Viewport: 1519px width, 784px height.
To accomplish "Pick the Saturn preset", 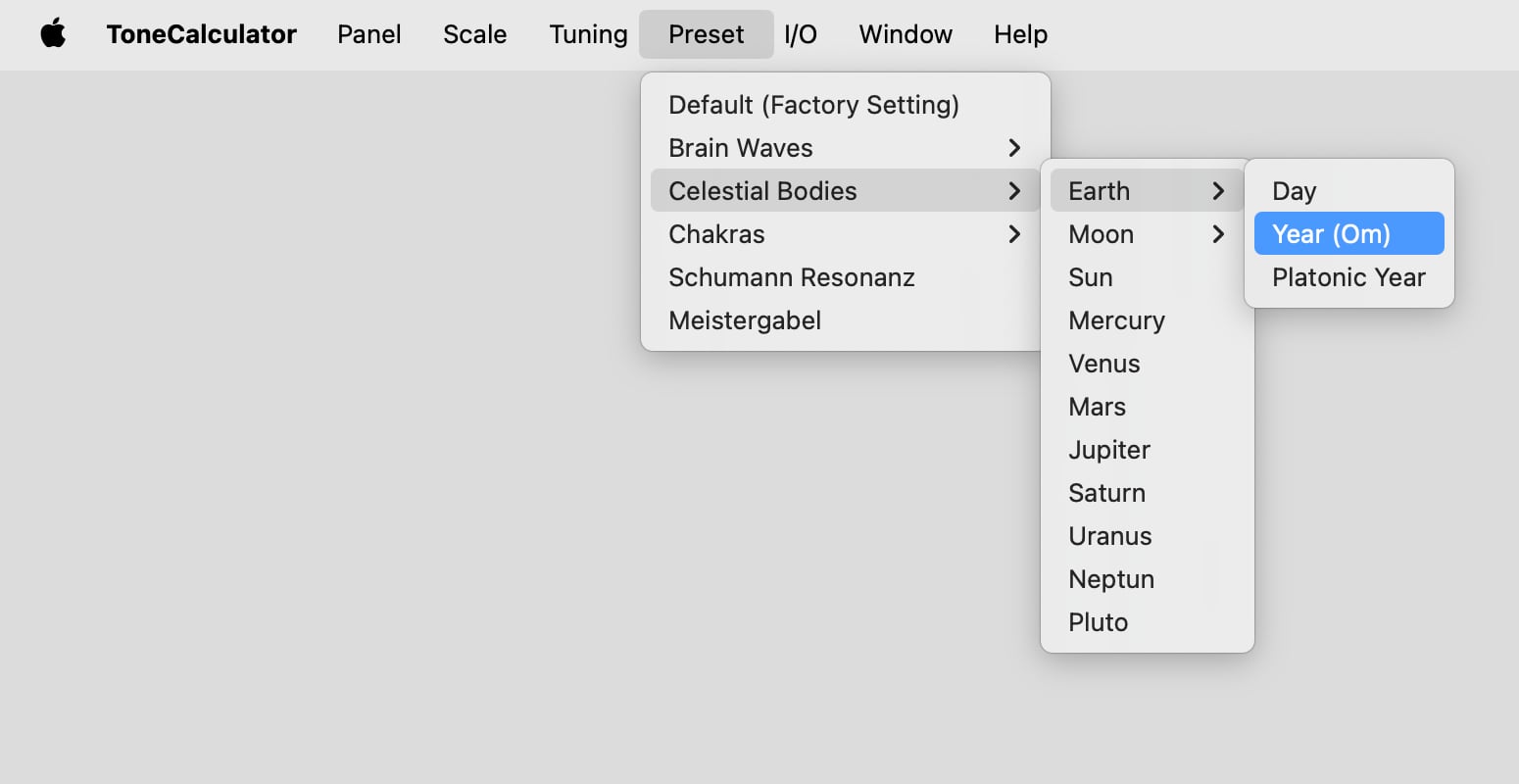I will click(1106, 493).
